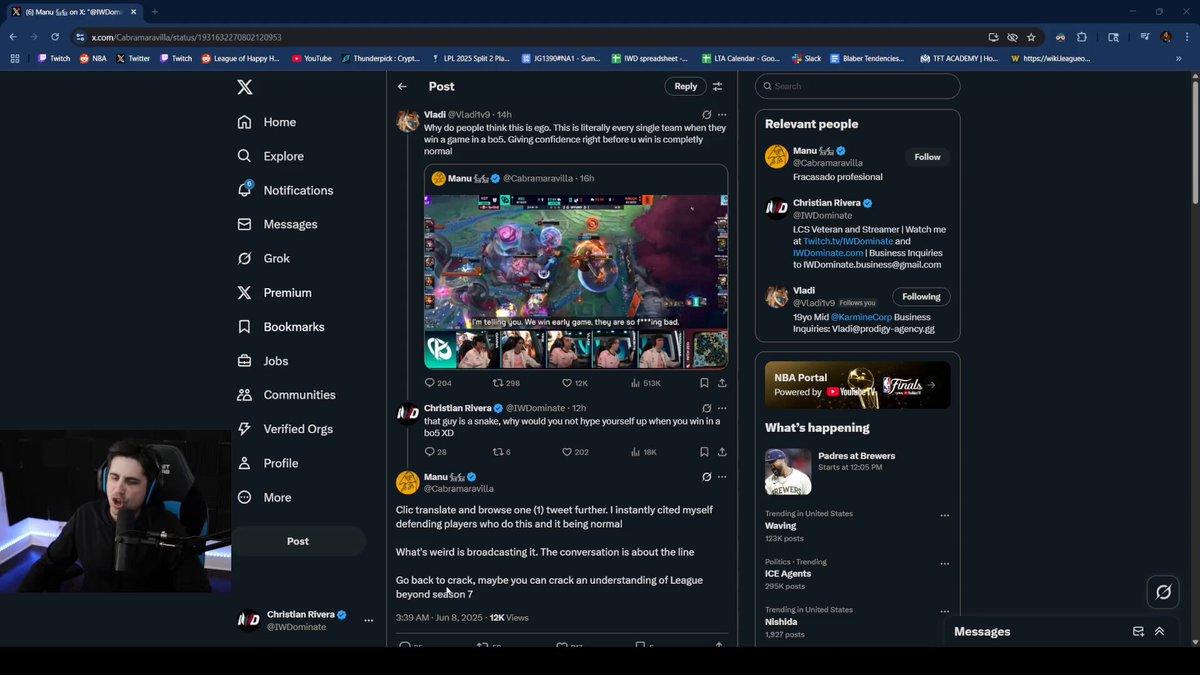The image size is (1200, 675).
Task: Open more options on Vladi's tweet
Action: pos(722,114)
